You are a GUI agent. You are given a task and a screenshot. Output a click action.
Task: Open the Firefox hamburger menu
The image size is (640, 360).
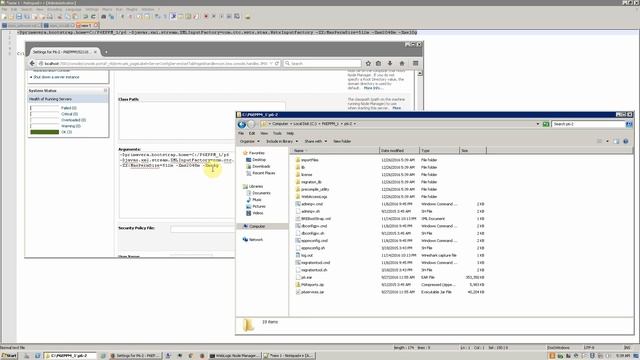416,63
